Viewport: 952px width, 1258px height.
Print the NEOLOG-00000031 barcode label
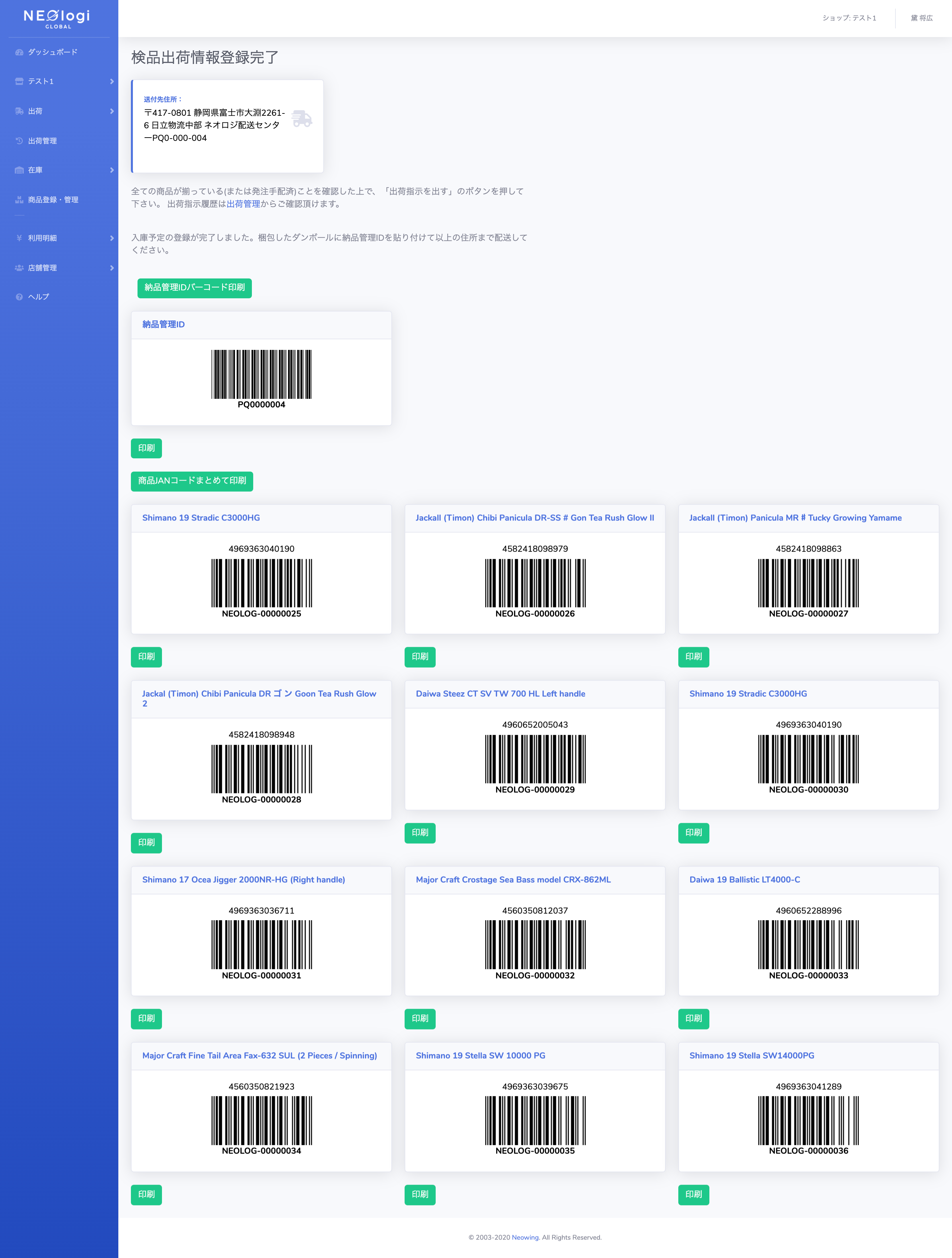pyautogui.click(x=146, y=1019)
